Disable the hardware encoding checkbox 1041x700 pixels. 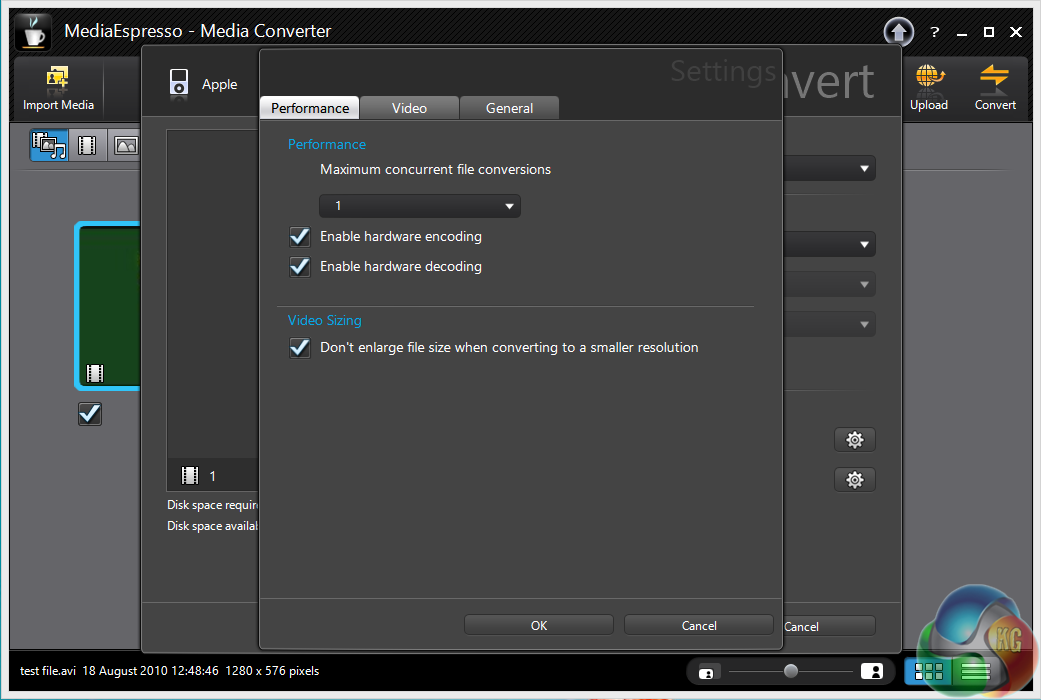click(x=299, y=237)
